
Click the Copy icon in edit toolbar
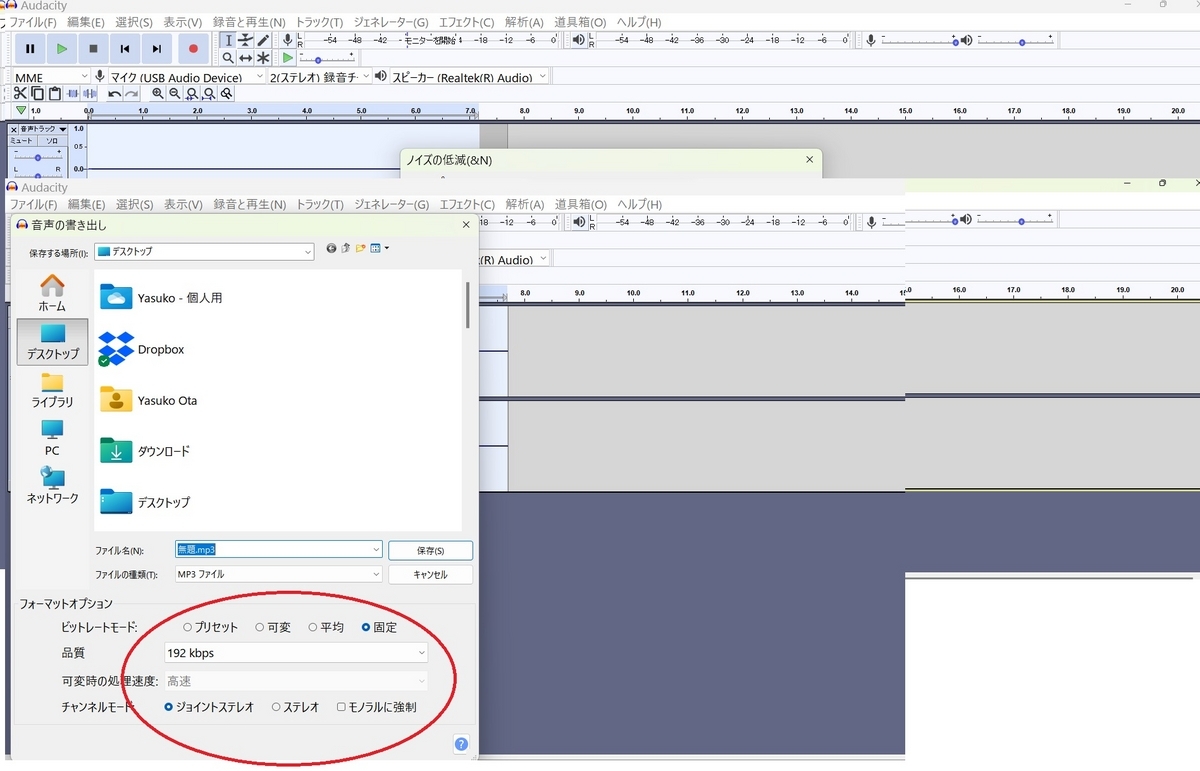[x=38, y=94]
